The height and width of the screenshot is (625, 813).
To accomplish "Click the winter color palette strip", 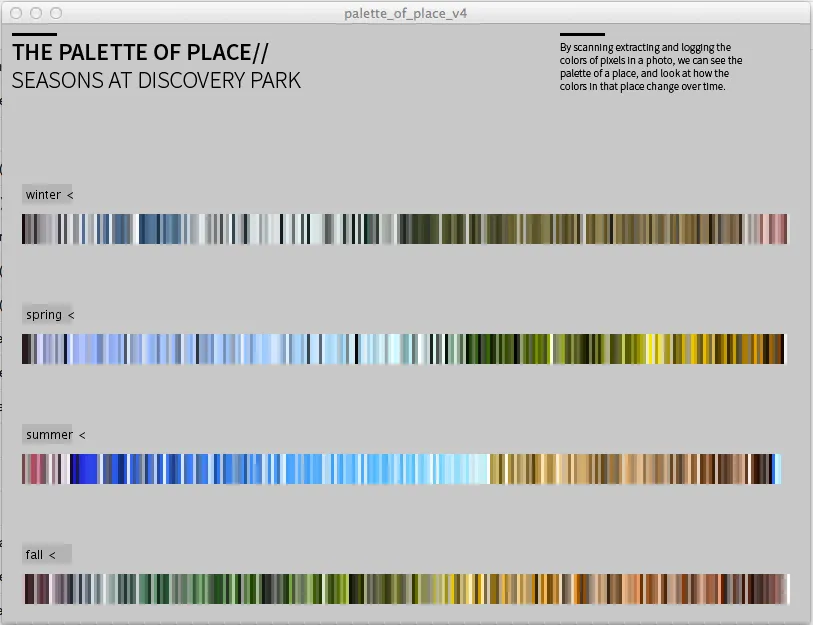I will point(404,229).
